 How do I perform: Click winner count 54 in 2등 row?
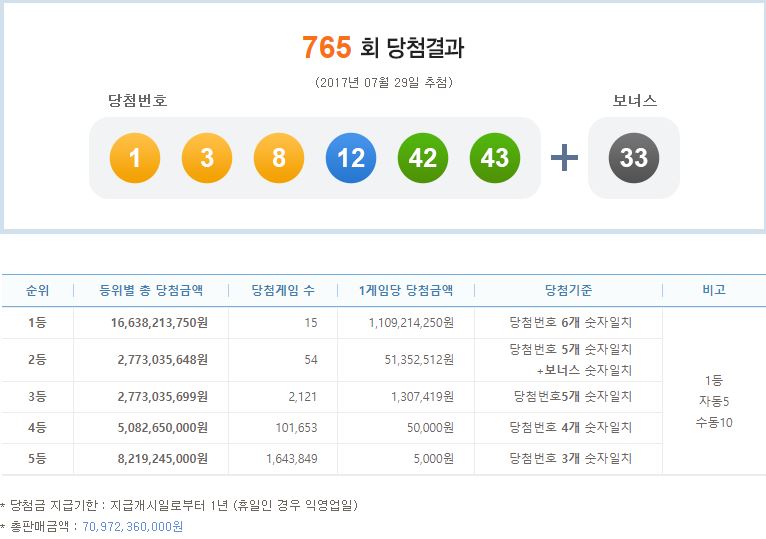[x=311, y=360]
